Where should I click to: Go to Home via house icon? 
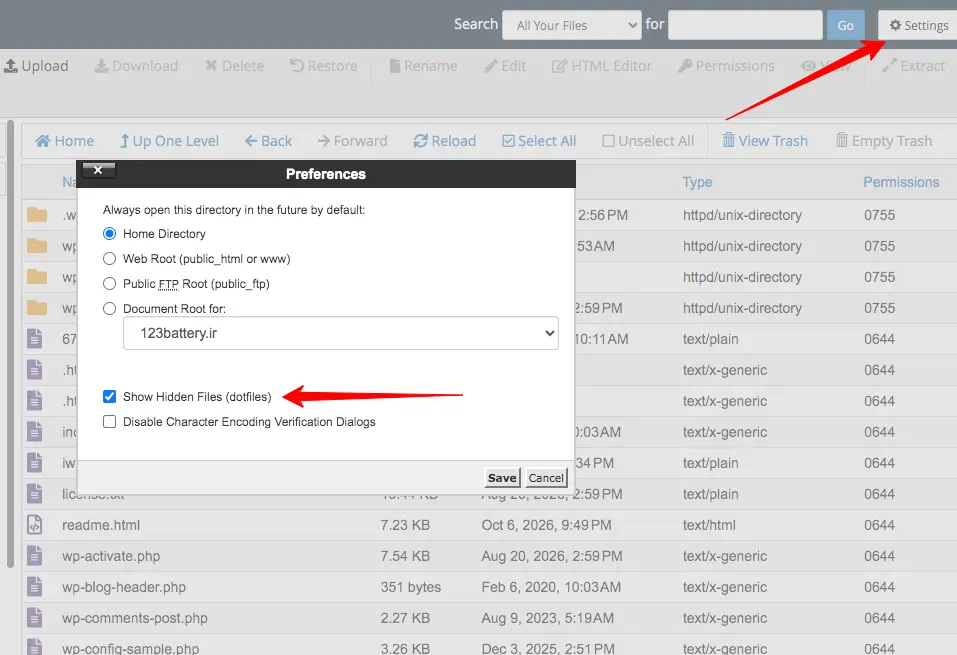coord(65,141)
